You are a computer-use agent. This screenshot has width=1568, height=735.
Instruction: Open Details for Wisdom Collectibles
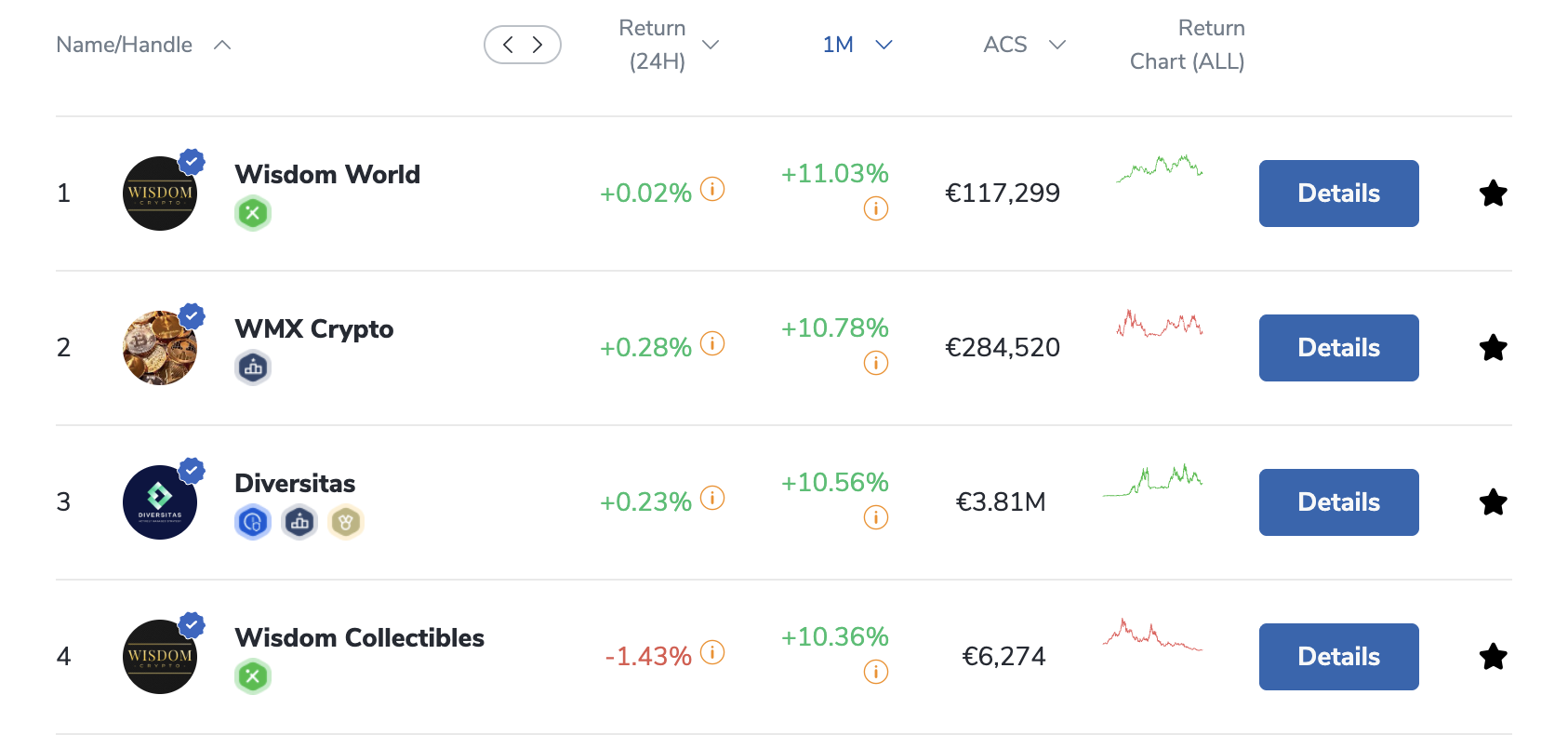pos(1338,657)
